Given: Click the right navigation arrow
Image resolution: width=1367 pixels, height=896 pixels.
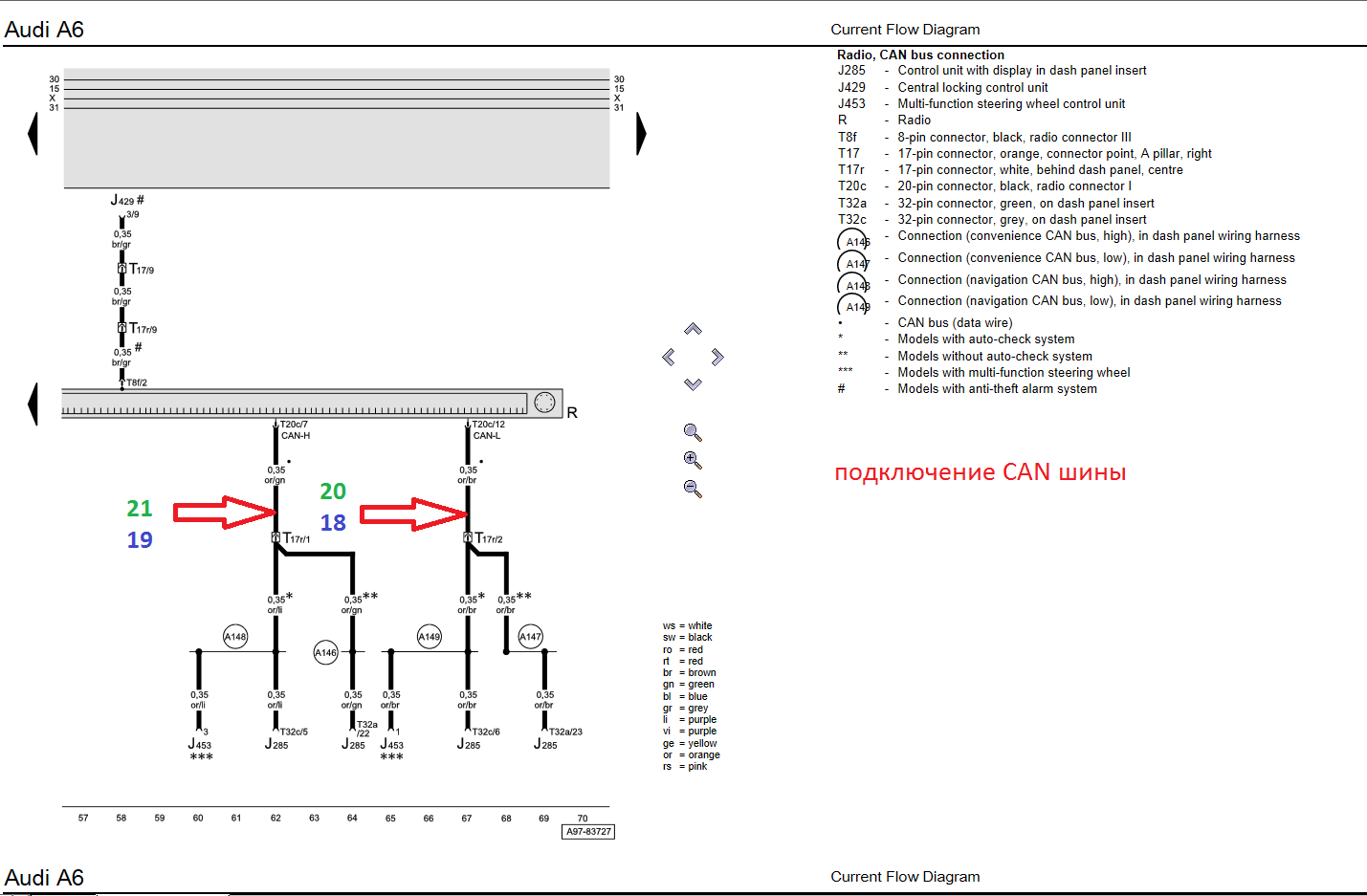Looking at the screenshot, I should [x=717, y=357].
